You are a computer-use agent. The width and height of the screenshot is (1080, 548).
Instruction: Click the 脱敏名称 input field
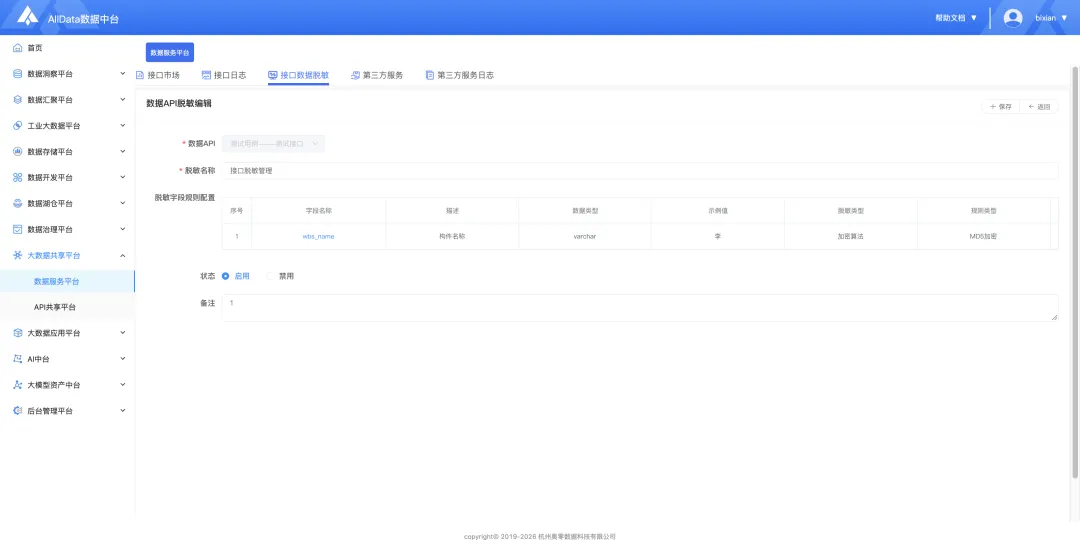click(640, 171)
